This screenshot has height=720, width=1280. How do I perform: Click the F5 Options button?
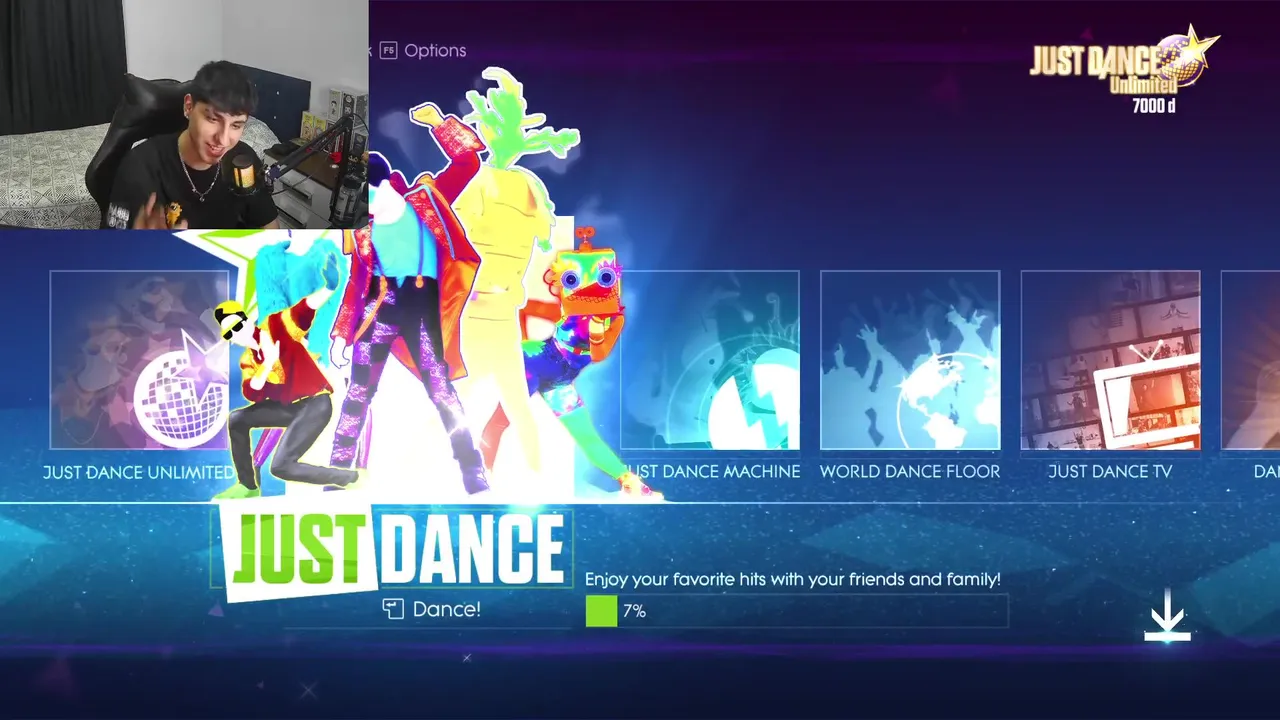tap(423, 50)
